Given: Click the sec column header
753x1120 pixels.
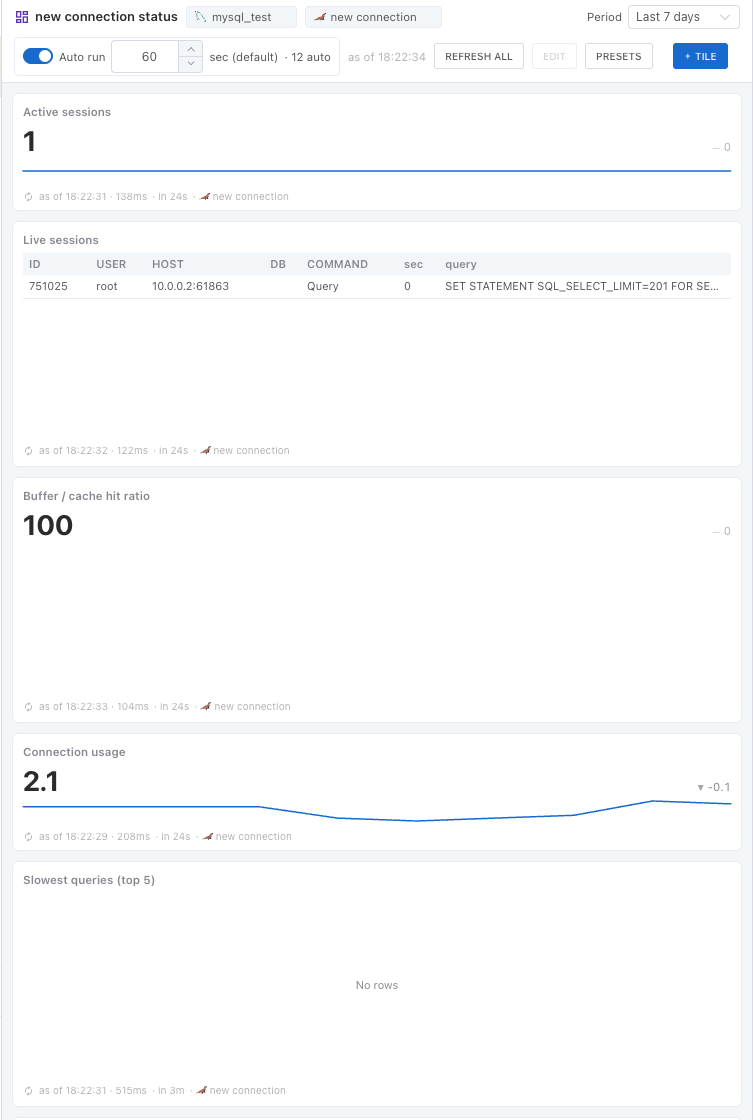Looking at the screenshot, I should 413,264.
